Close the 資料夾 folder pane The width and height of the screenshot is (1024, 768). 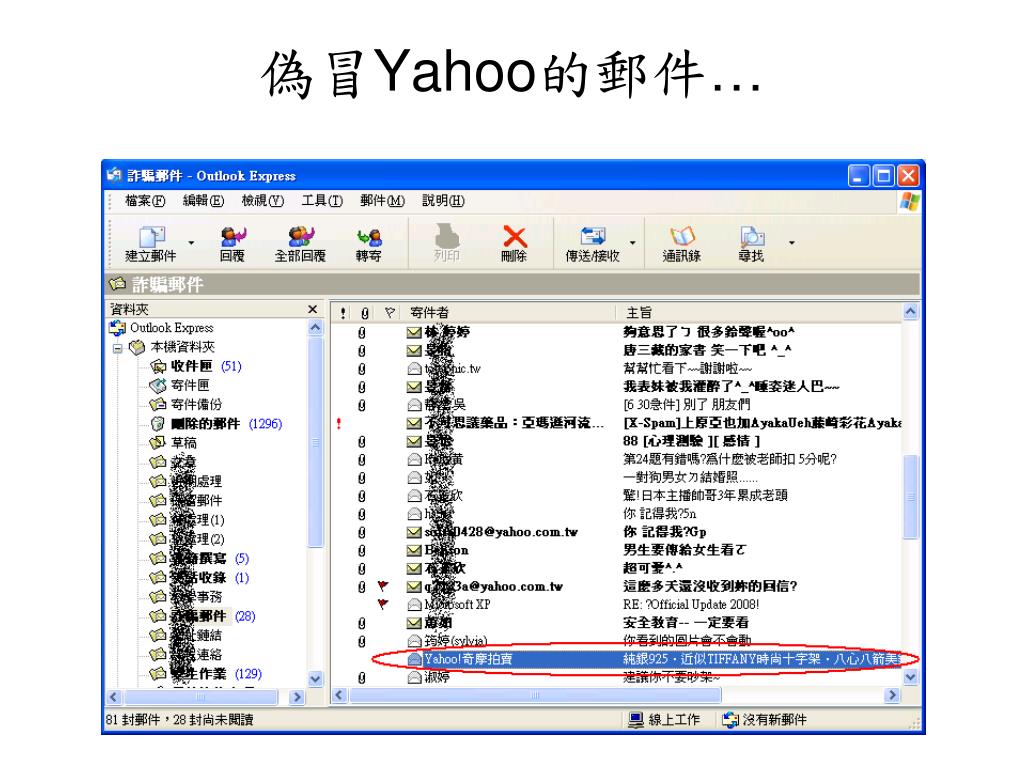pos(313,309)
